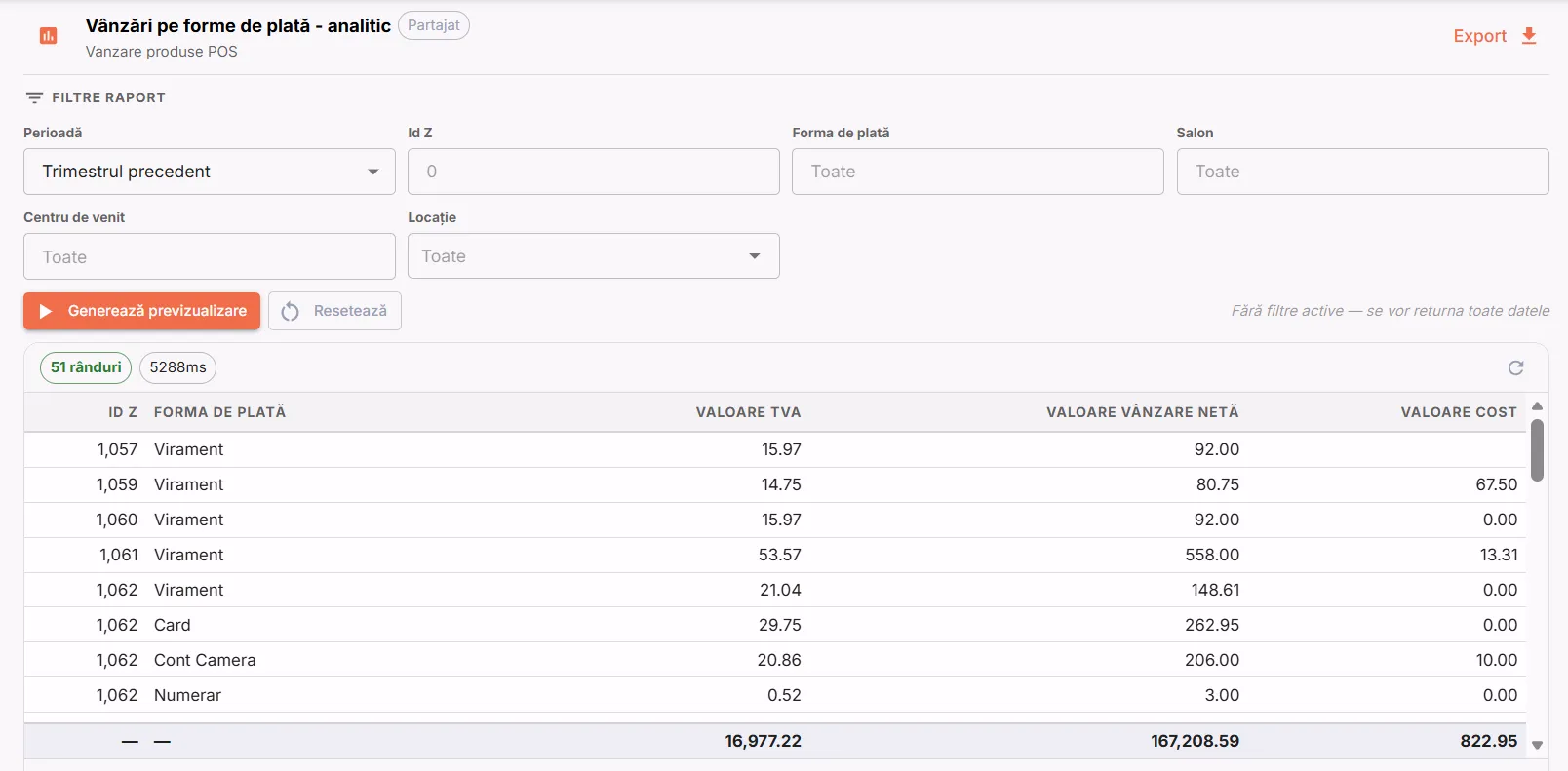This screenshot has height=771, width=1568.
Task: Click the subtitle Vanzare produse POS
Action: [162, 52]
